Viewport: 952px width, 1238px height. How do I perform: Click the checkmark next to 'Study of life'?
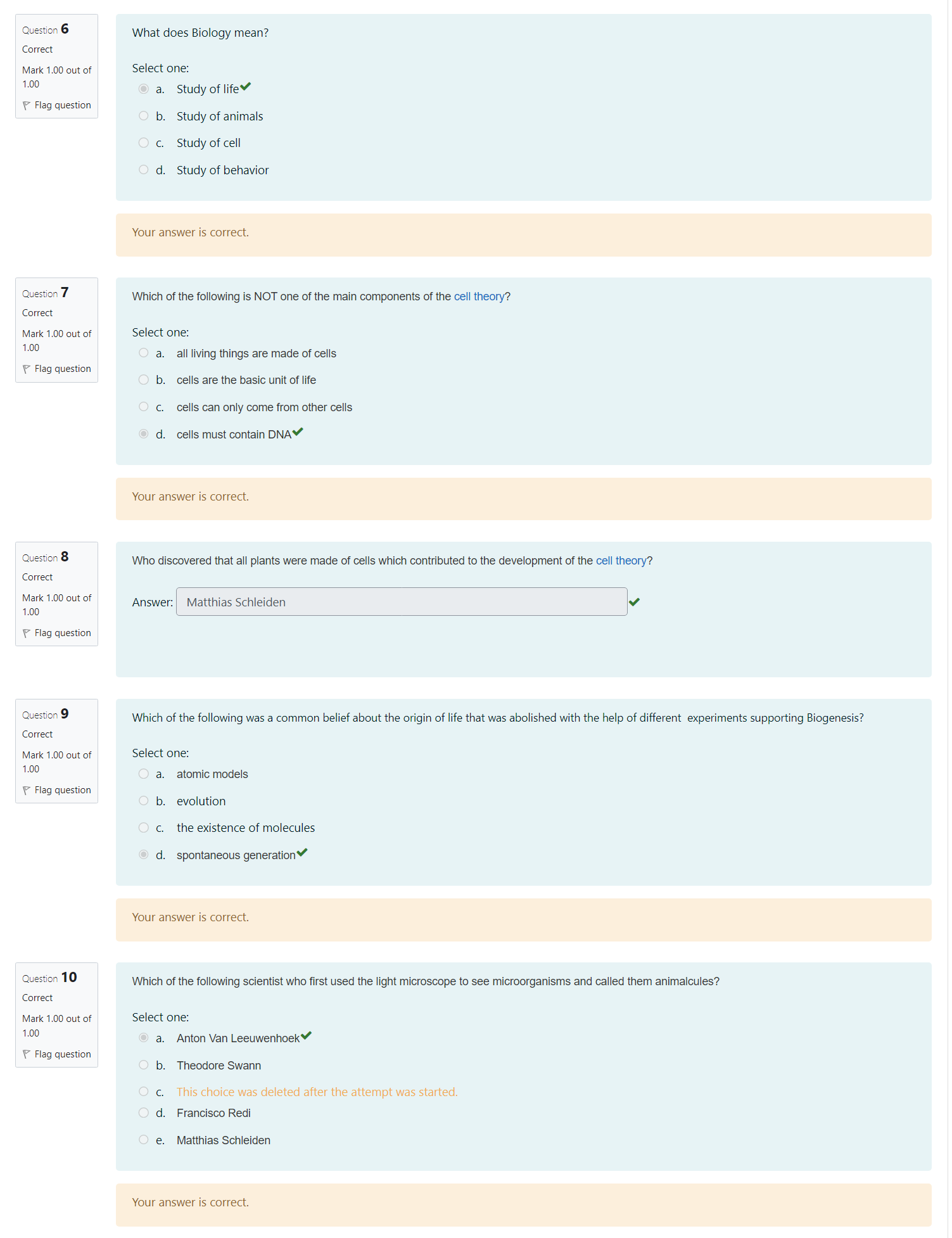[246, 87]
